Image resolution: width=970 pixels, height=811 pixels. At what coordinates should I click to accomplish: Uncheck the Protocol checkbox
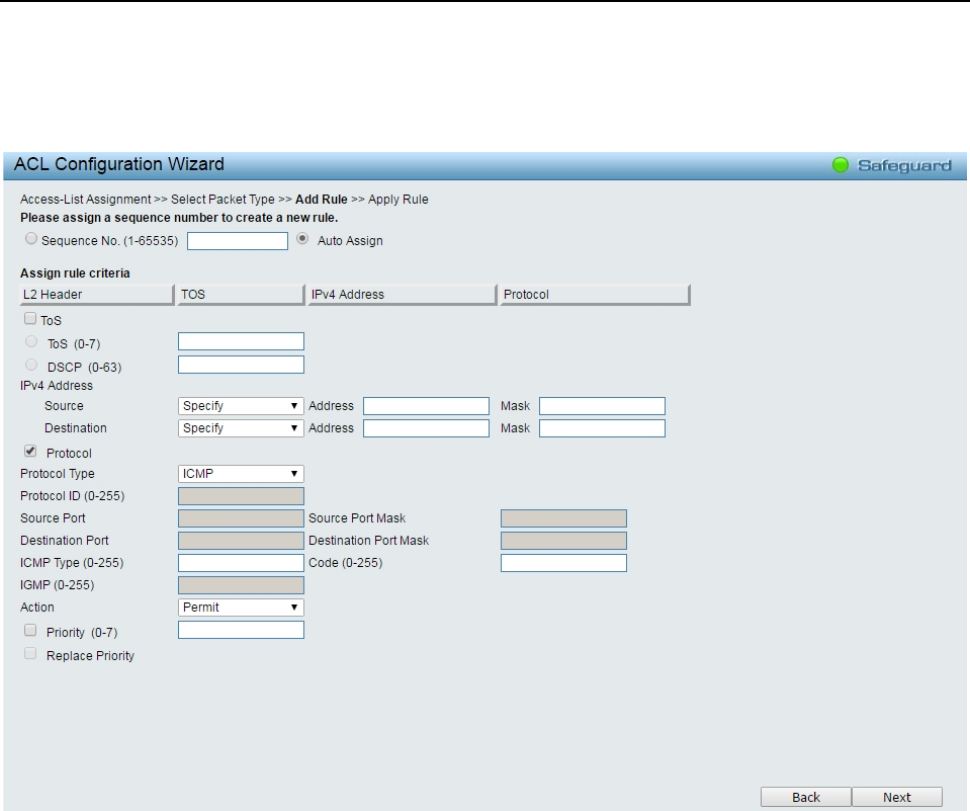30,451
